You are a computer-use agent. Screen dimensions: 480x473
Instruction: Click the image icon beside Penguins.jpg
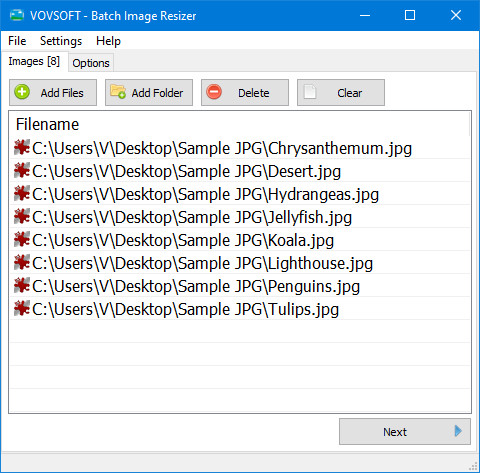click(22, 285)
